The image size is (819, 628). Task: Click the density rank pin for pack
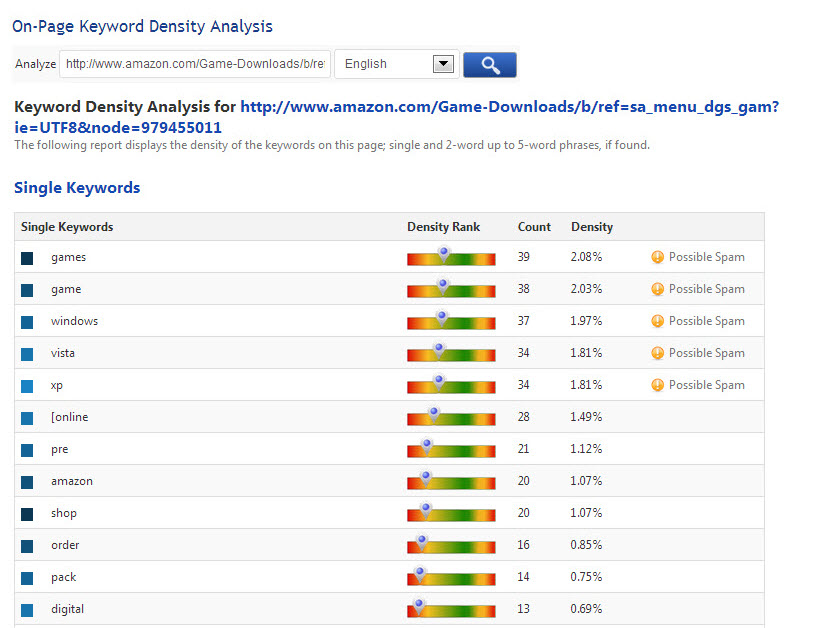(420, 574)
